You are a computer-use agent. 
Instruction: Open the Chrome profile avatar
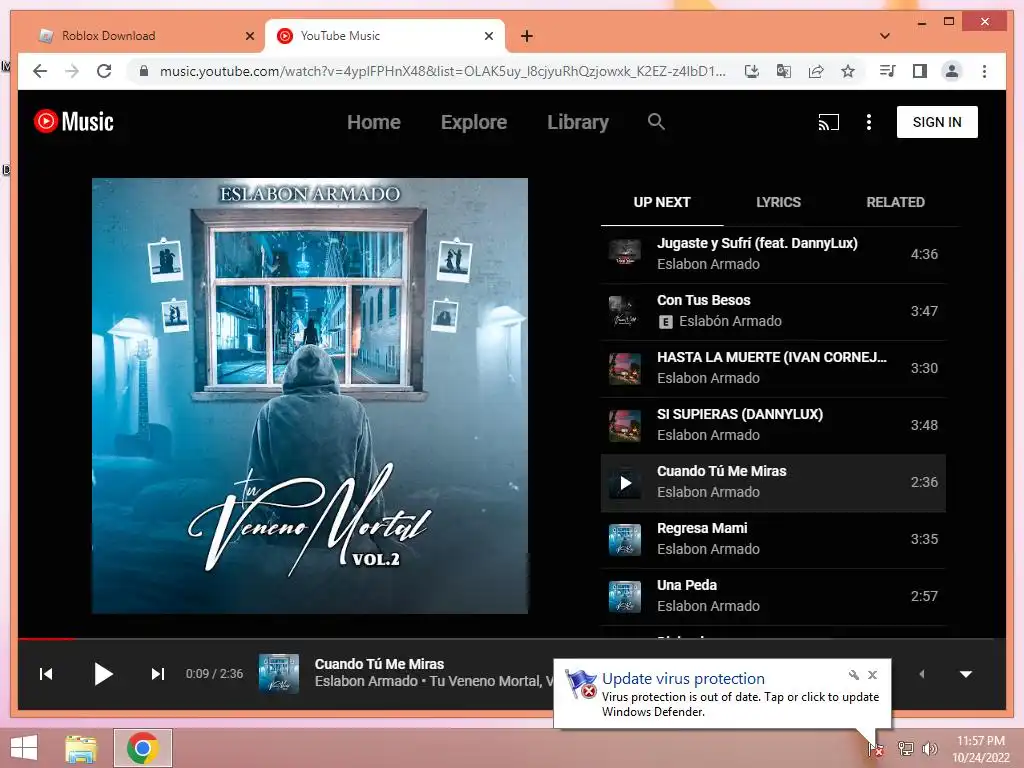[x=952, y=71]
